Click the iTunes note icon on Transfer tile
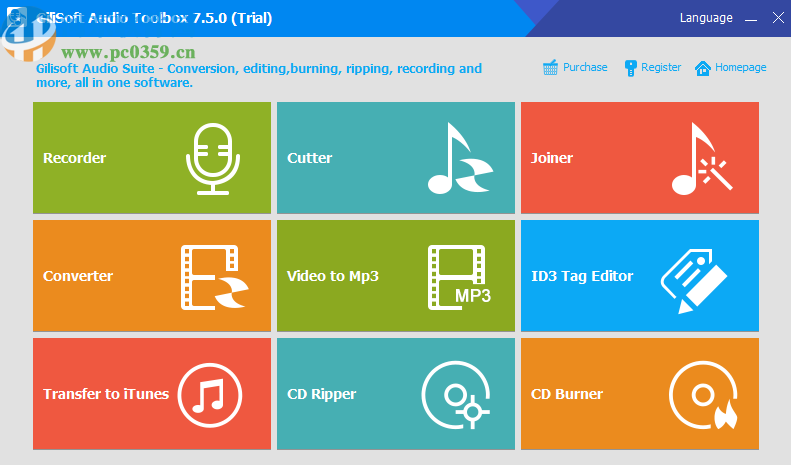 point(210,395)
